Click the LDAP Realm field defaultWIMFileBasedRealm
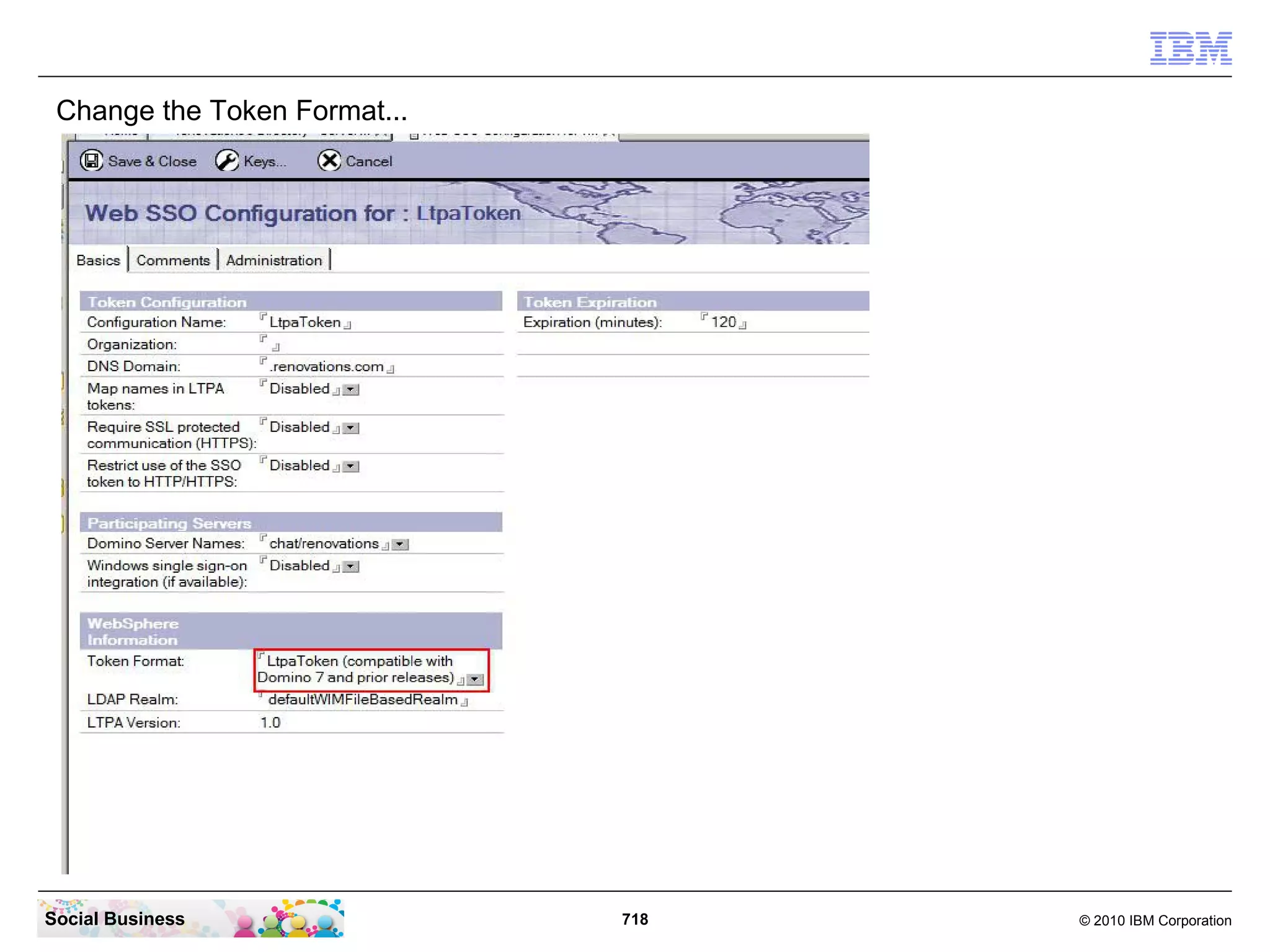The height and width of the screenshot is (952, 1270). pyautogui.click(x=363, y=700)
